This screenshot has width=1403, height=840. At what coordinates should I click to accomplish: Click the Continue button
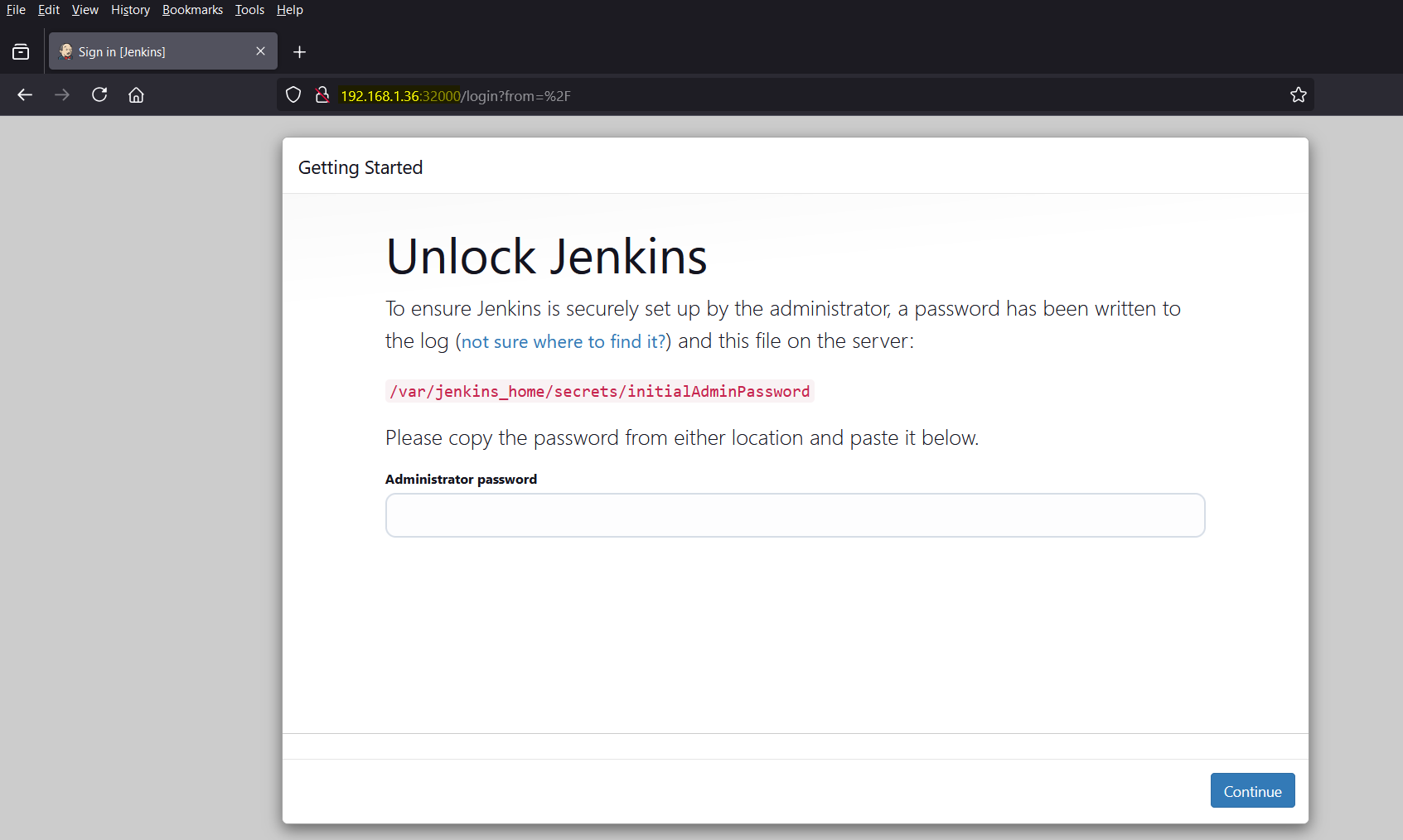[x=1252, y=791]
